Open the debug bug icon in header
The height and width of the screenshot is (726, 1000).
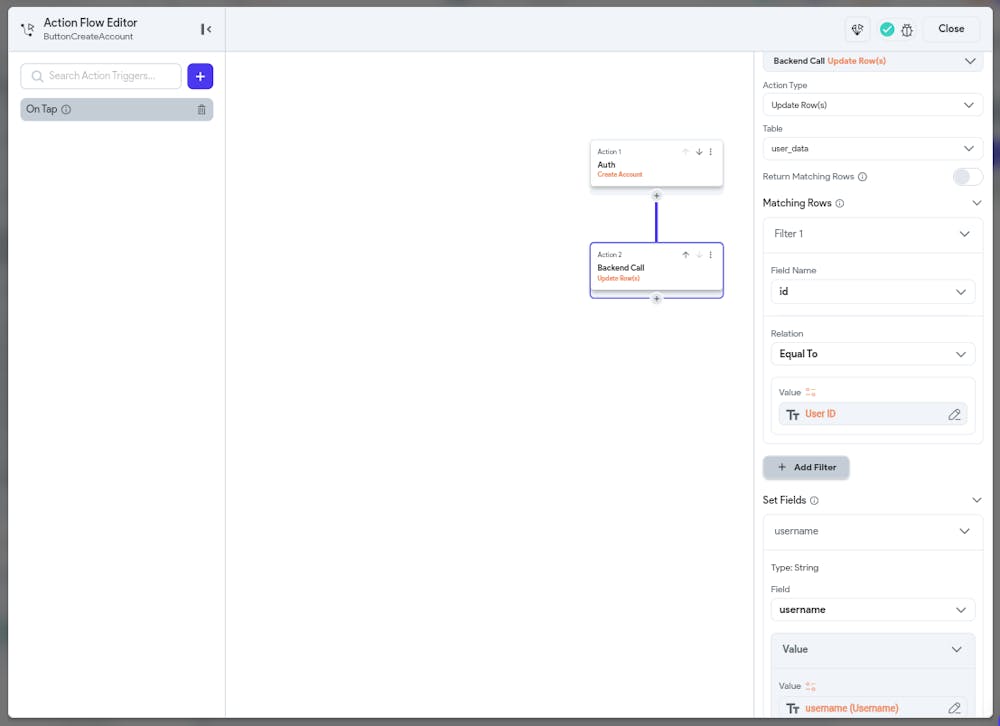[907, 29]
